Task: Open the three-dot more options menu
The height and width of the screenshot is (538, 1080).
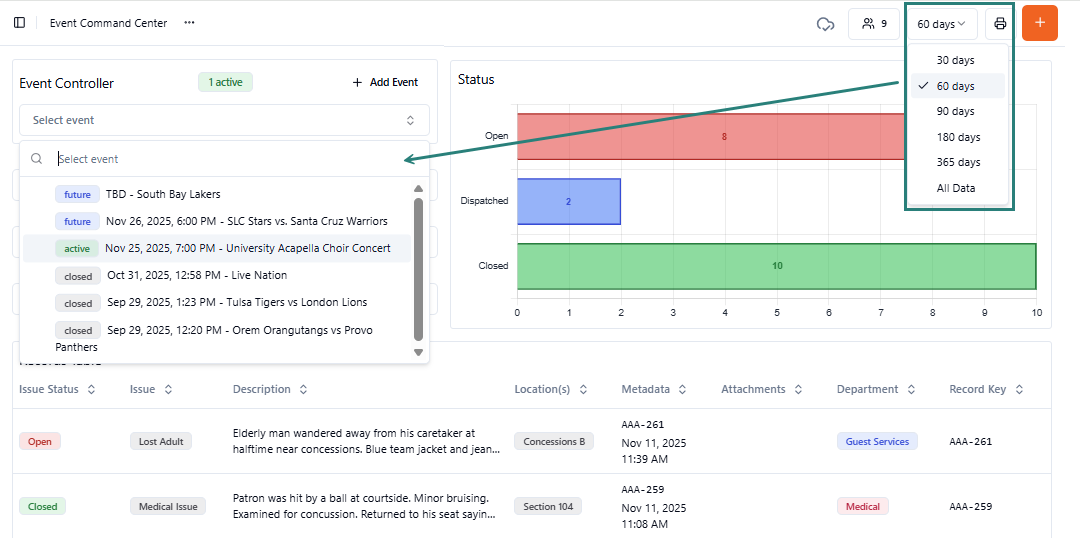Action: [x=189, y=23]
